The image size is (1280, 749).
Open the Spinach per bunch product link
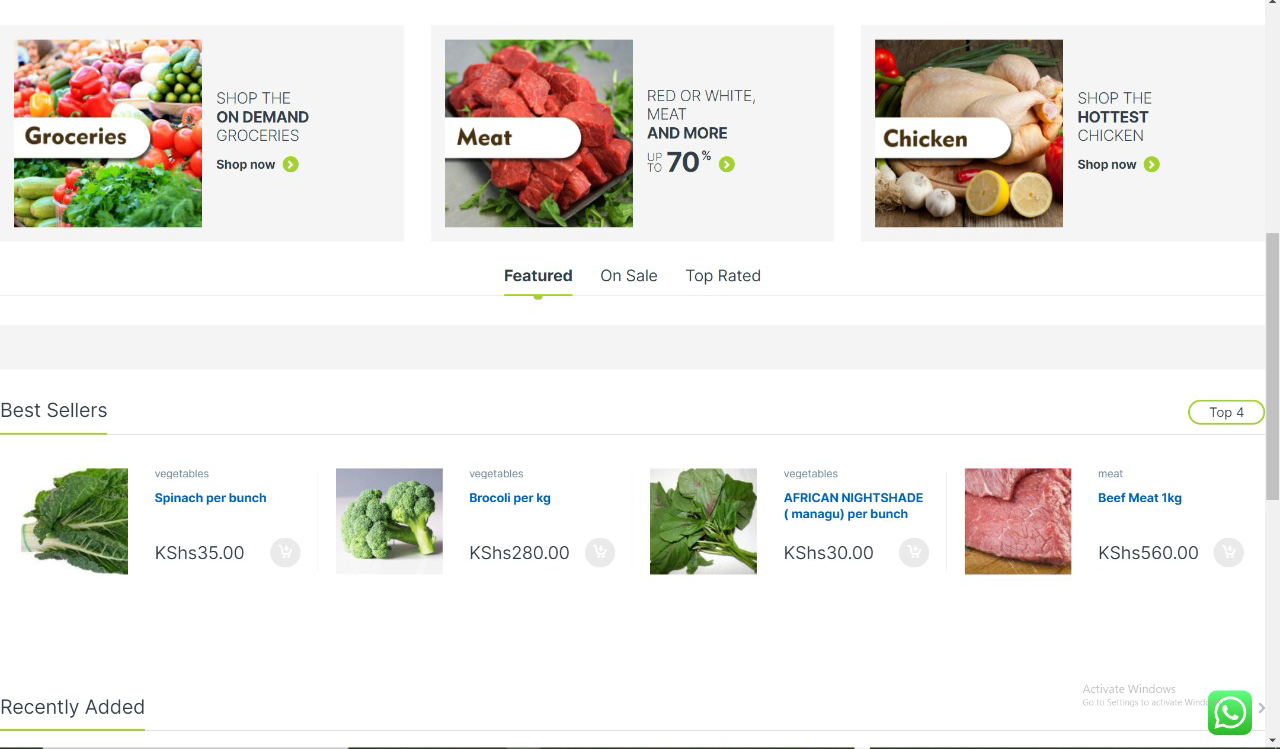pos(210,498)
